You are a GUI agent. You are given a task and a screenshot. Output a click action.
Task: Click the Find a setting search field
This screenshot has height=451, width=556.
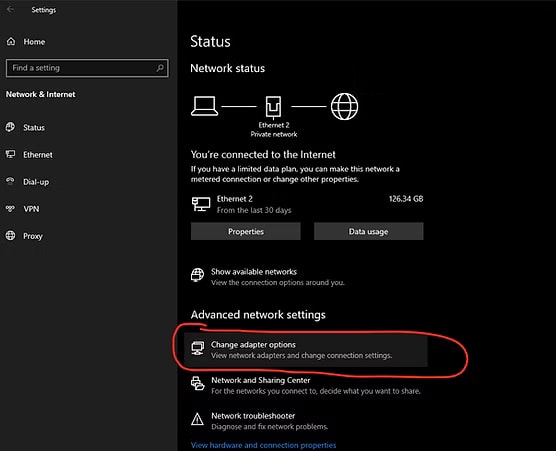tap(87, 68)
